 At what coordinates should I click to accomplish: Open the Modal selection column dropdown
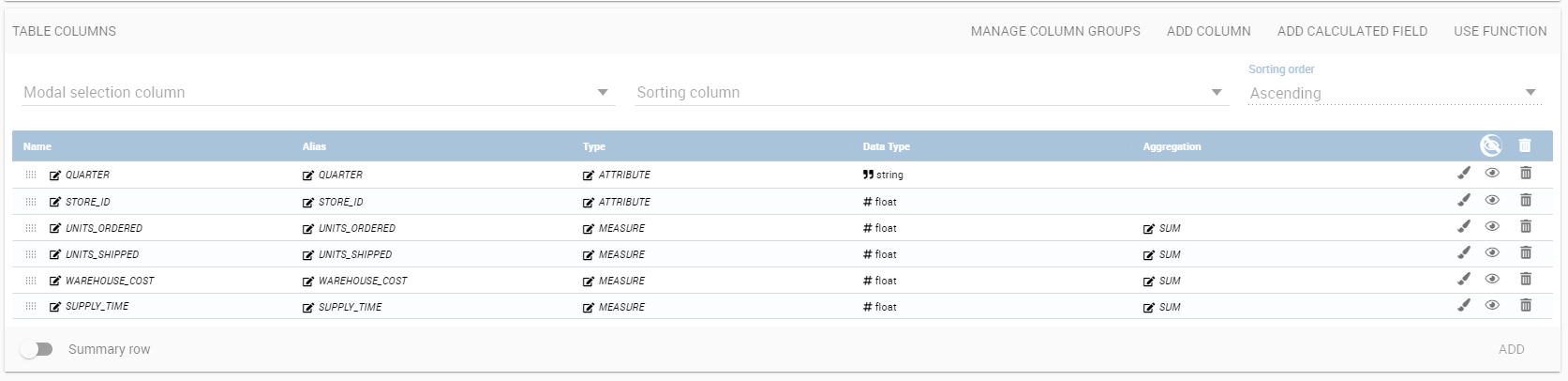pos(319,92)
